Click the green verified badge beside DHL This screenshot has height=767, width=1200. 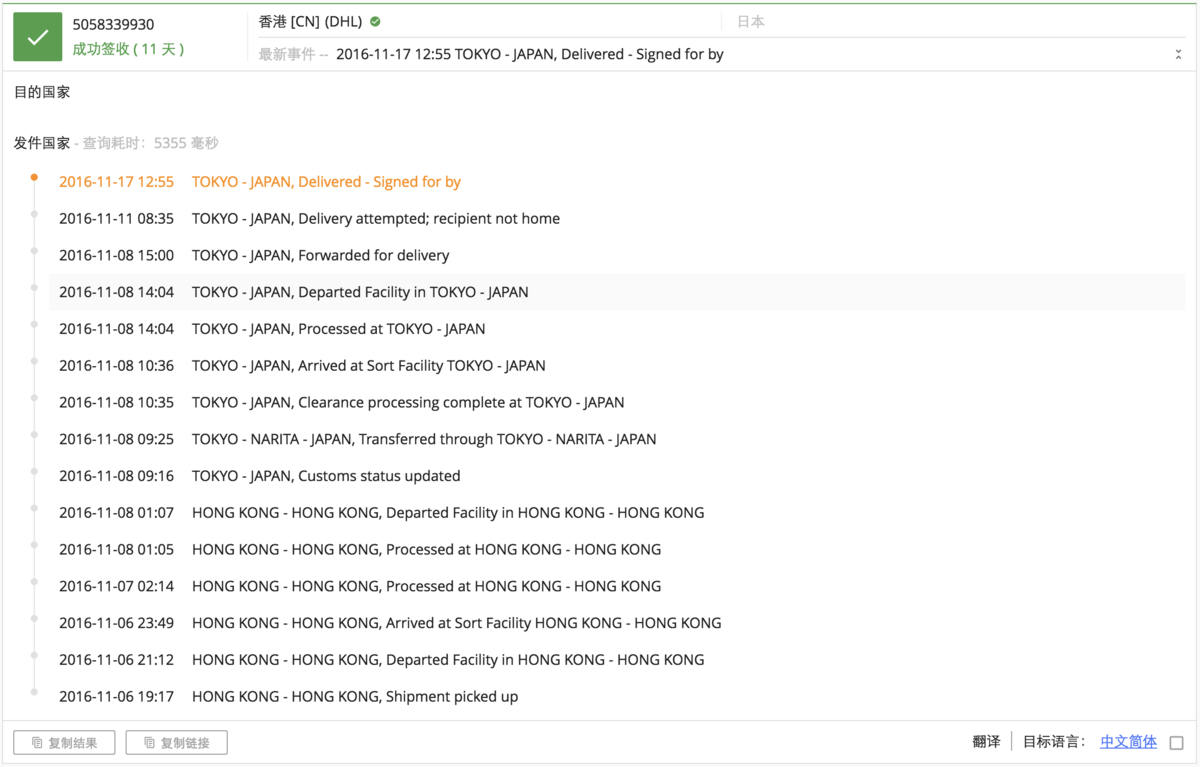coord(375,21)
